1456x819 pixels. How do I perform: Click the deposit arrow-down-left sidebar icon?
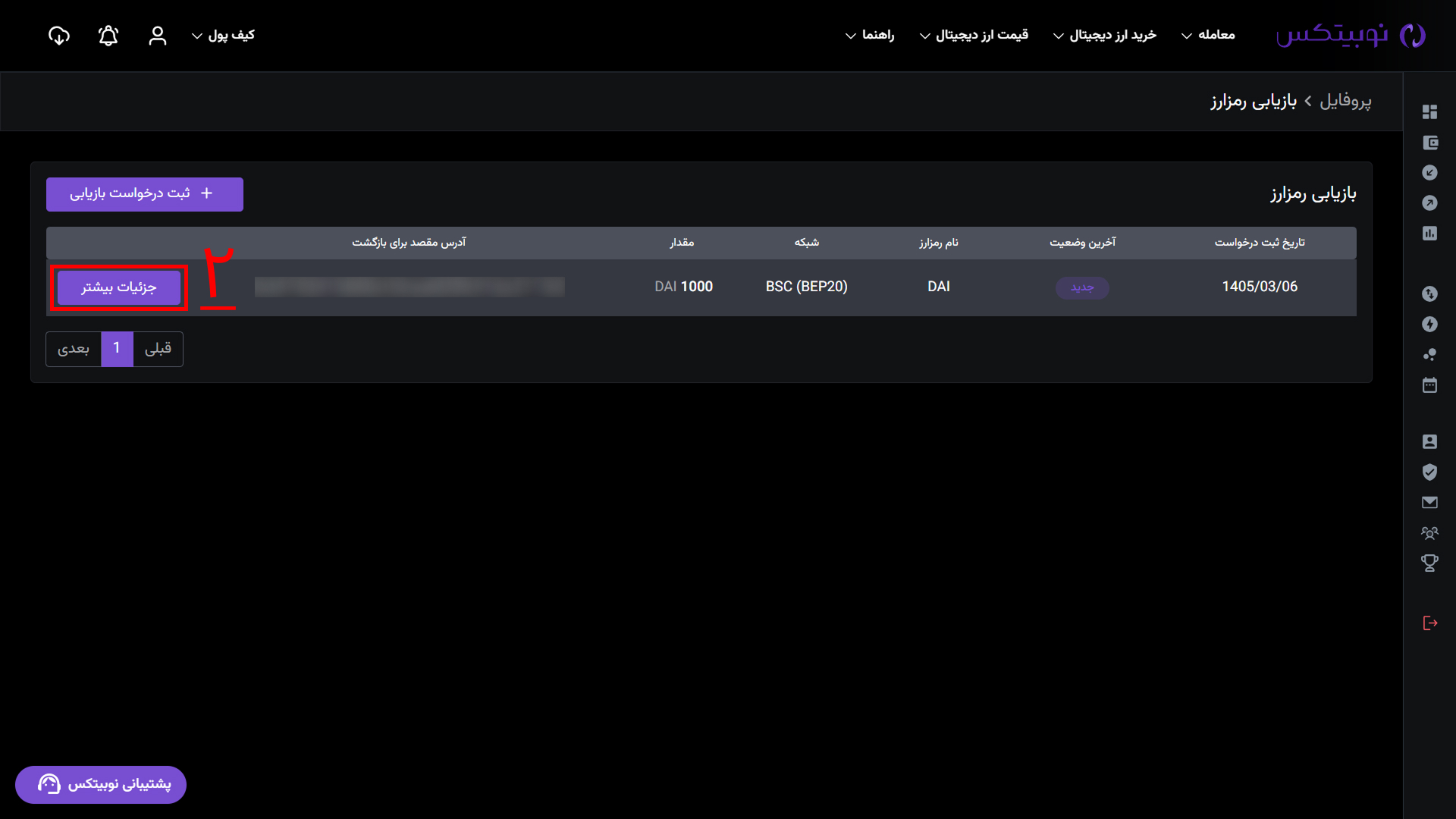pyautogui.click(x=1429, y=173)
